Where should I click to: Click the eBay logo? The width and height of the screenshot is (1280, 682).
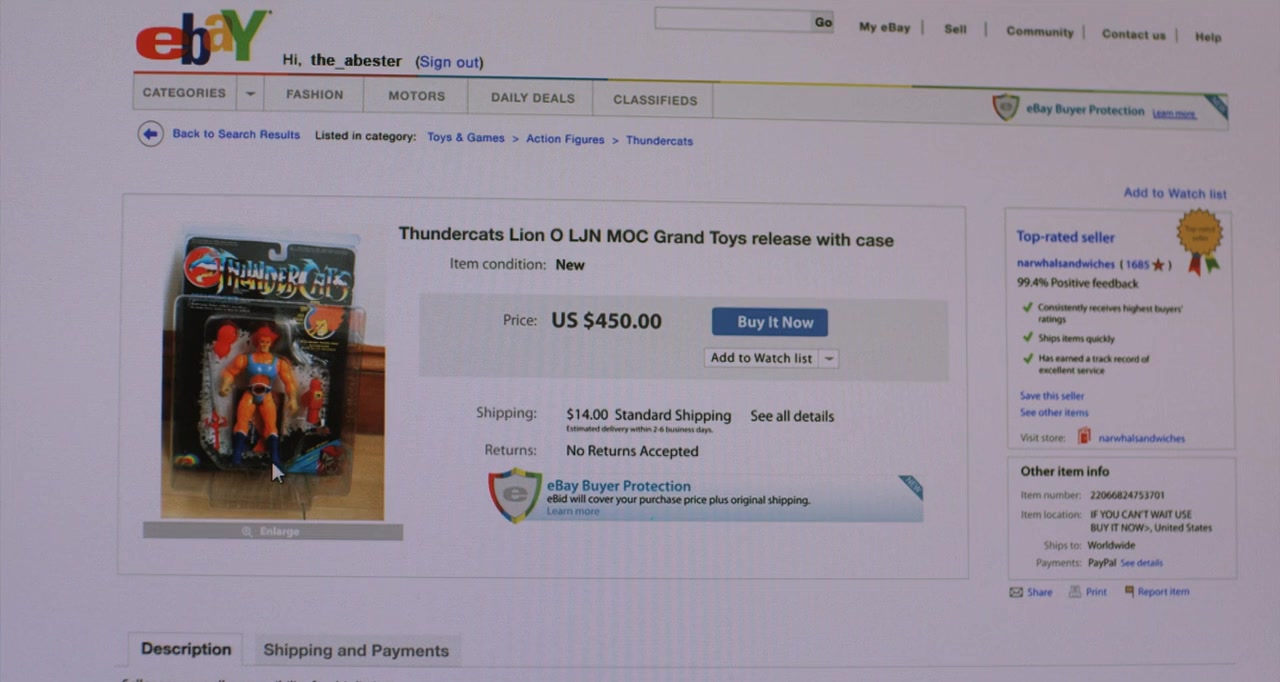(203, 38)
